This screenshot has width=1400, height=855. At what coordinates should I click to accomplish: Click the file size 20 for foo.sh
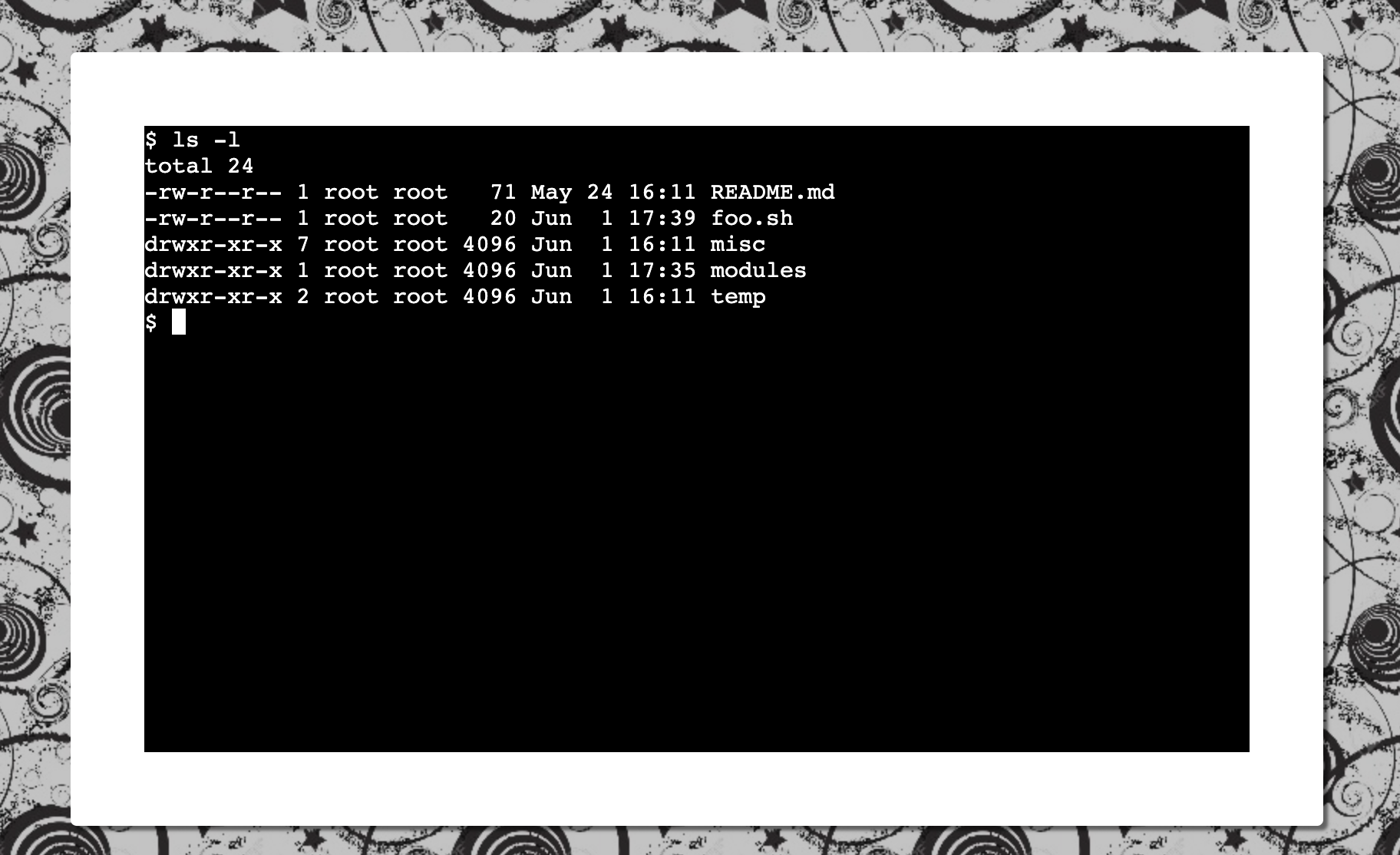pyautogui.click(x=503, y=218)
